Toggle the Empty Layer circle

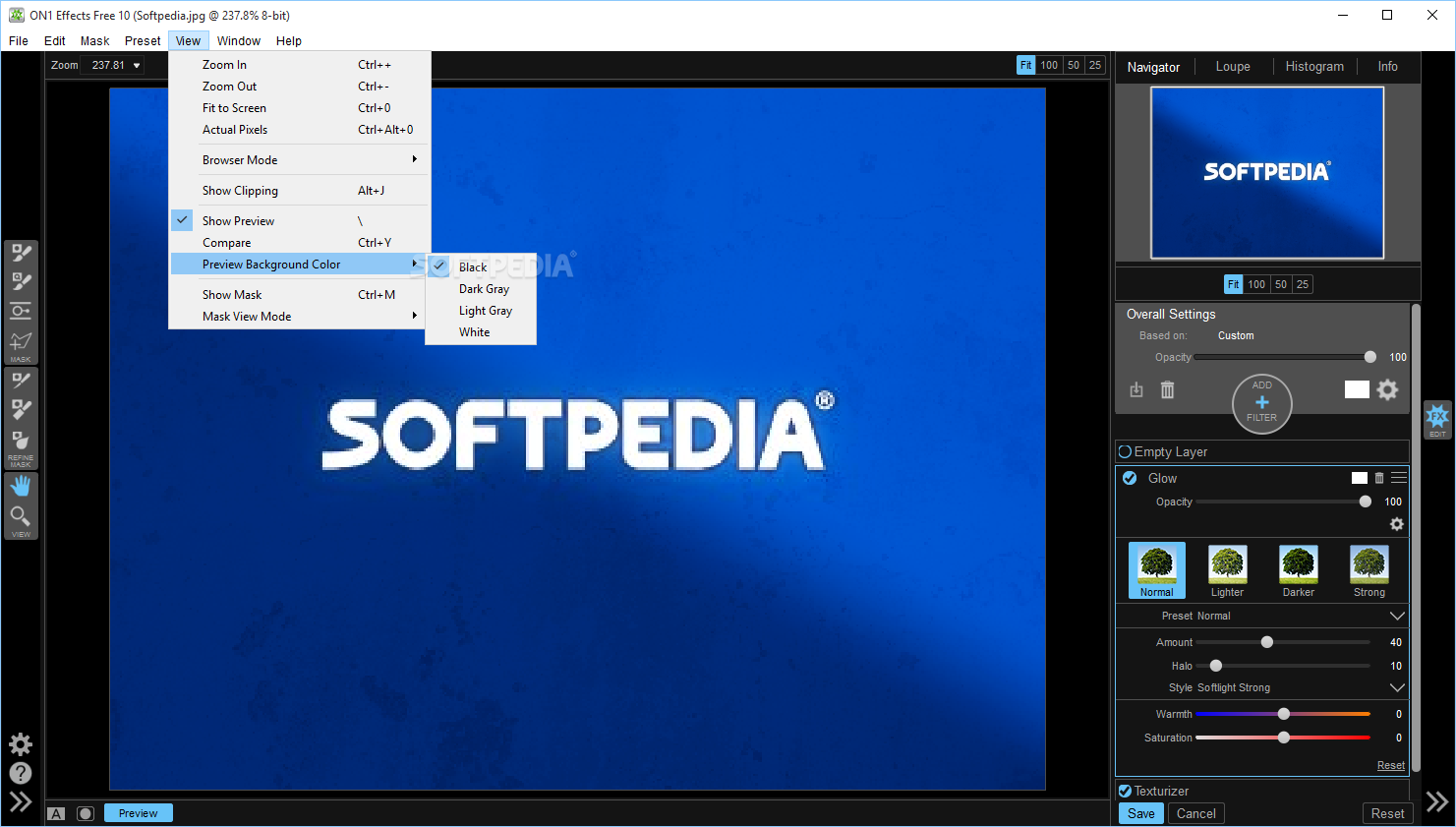tap(1125, 452)
